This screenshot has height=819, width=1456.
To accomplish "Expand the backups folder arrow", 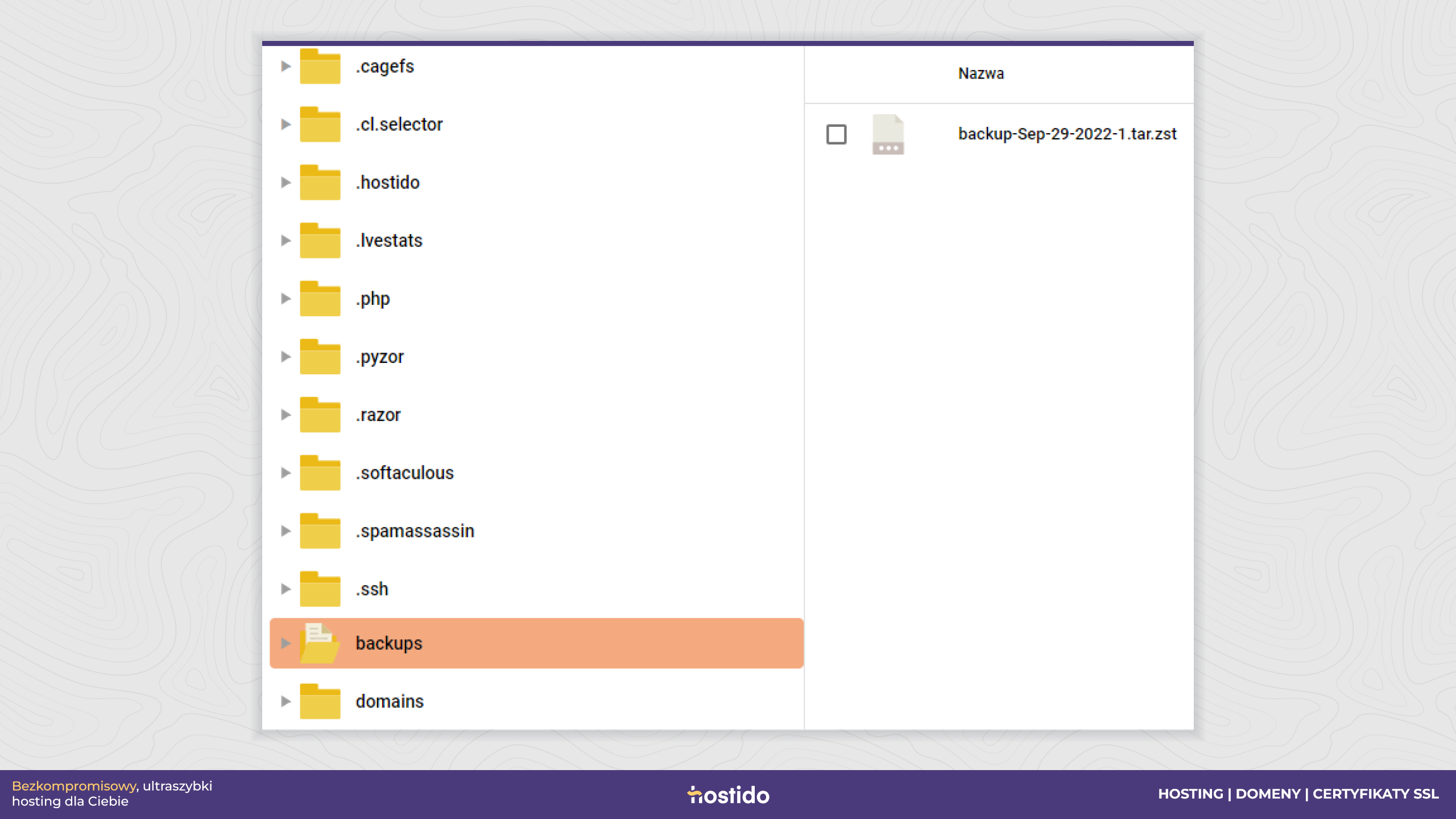I will pyautogui.click(x=286, y=643).
